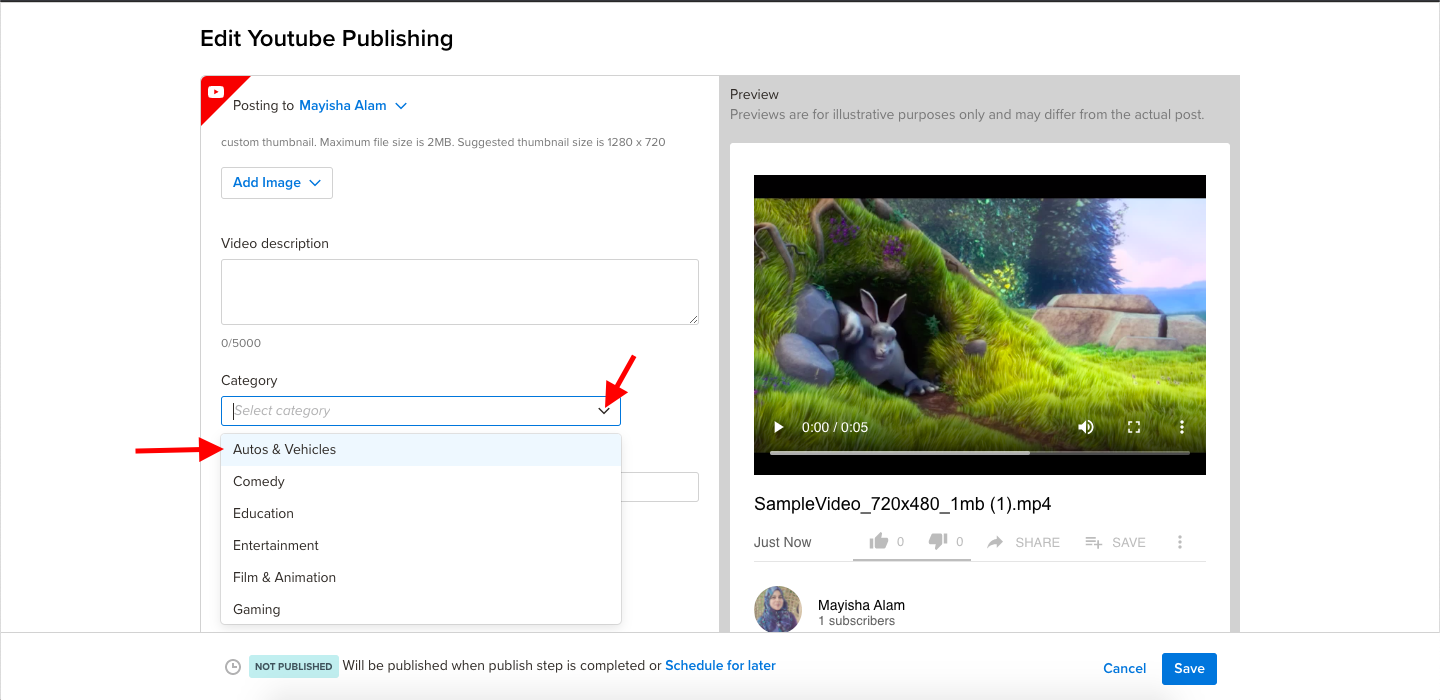Click the video title SampleVideo_720x480_1mb (1).mp4
This screenshot has height=700, width=1440.
coord(903,504)
